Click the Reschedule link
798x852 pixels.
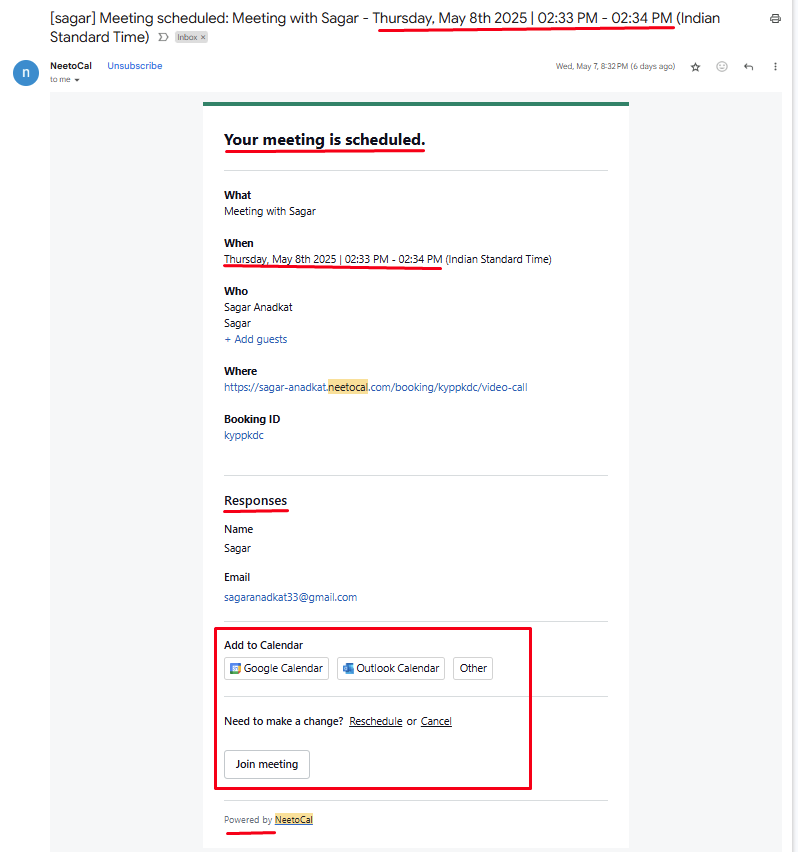pyautogui.click(x=375, y=721)
